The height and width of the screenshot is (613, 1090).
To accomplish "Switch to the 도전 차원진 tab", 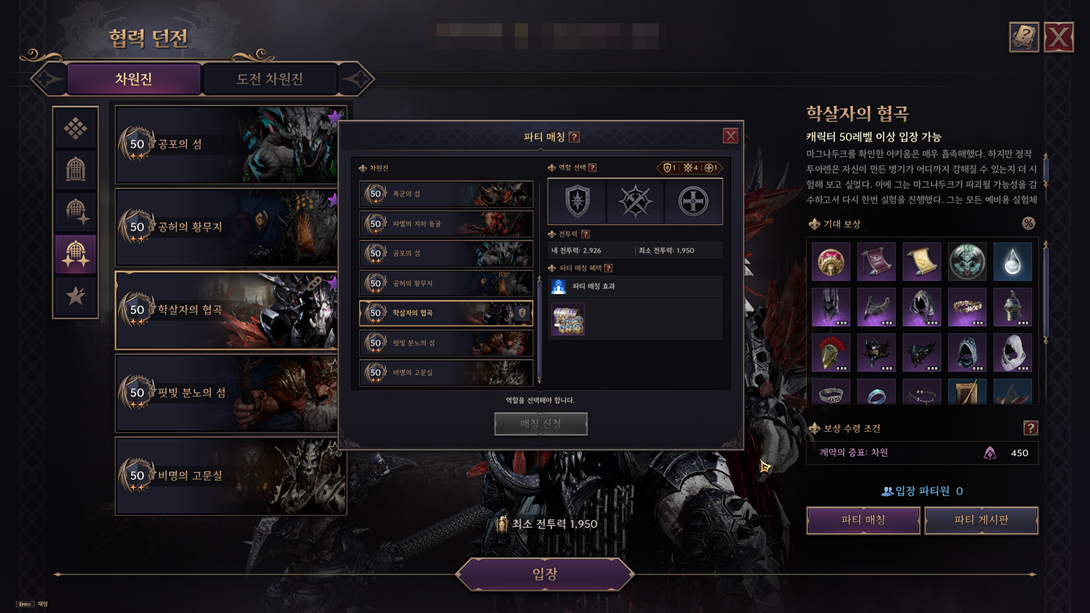I will (x=270, y=79).
